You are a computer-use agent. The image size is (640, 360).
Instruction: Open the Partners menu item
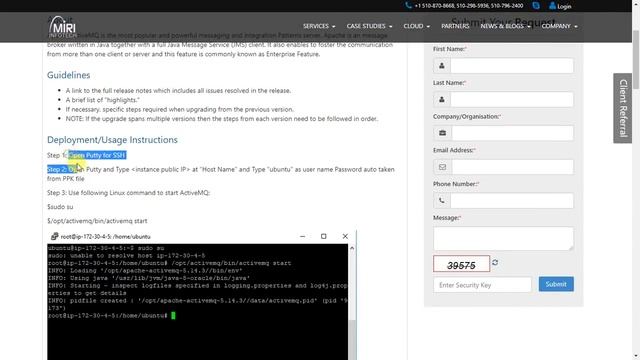pos(455,26)
